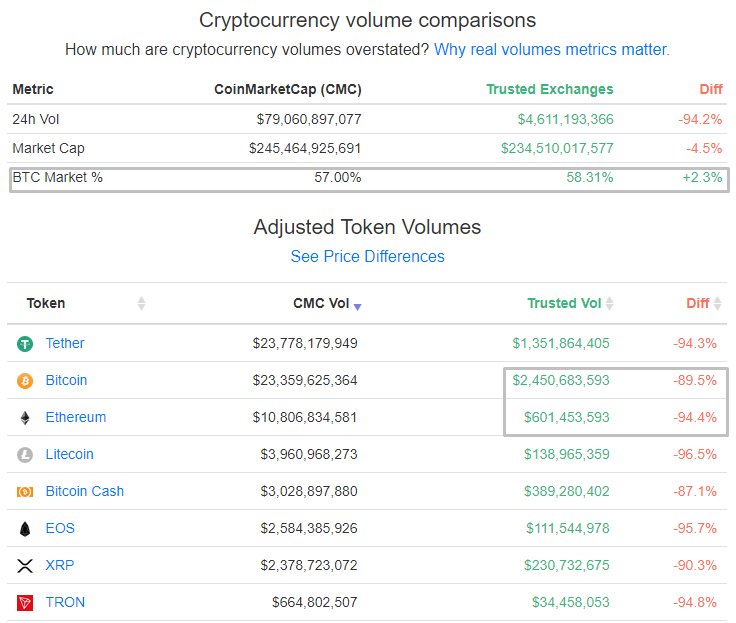Image resolution: width=736 pixels, height=623 pixels.
Task: Click the grey Litecoin icon
Action: point(25,455)
